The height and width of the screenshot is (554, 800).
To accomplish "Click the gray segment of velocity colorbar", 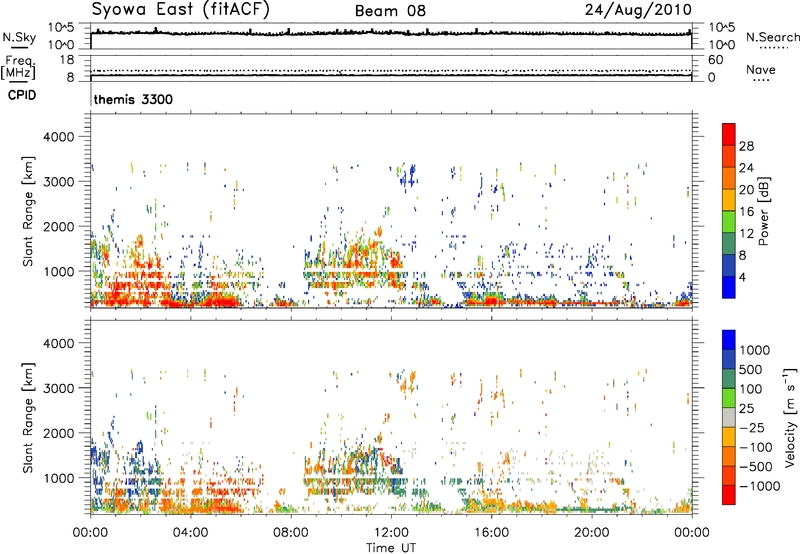I will [729, 418].
